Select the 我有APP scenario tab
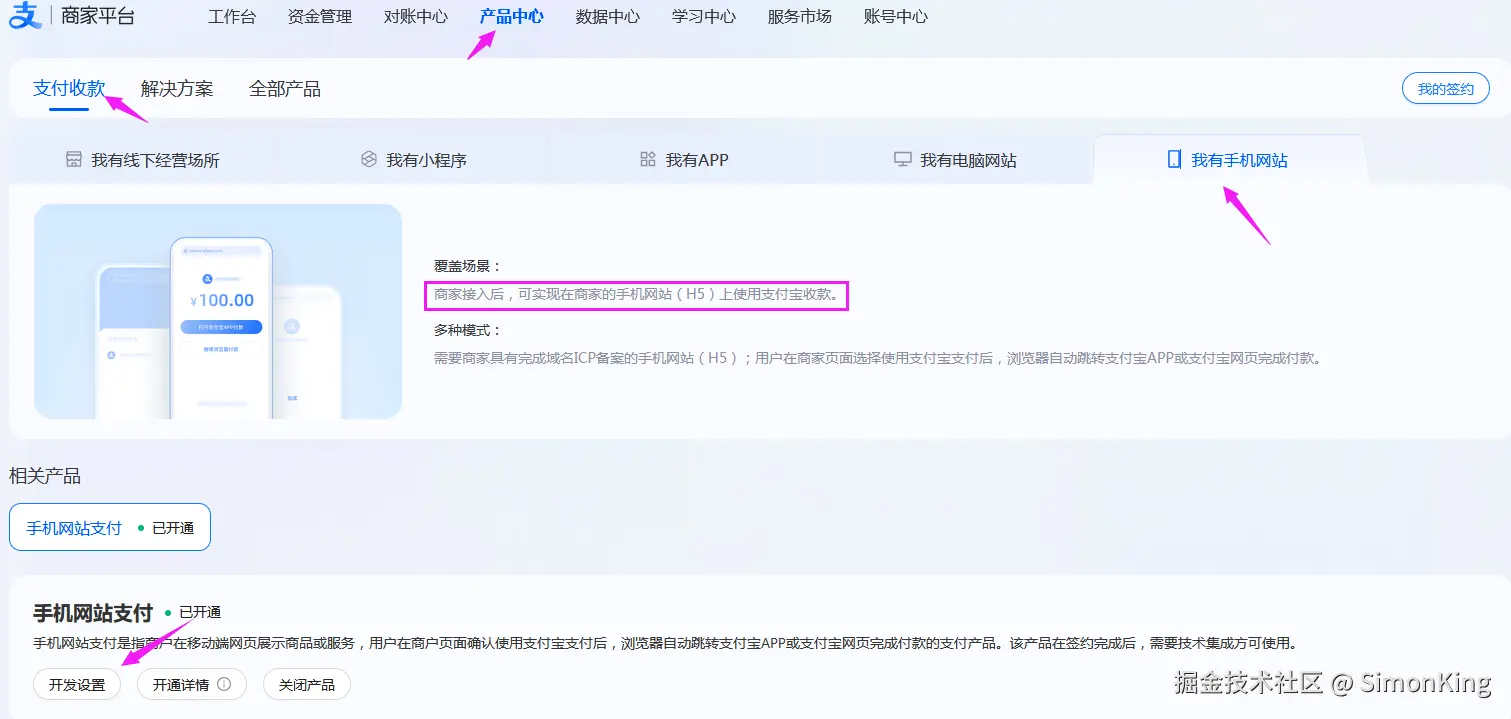This screenshot has height=719, width=1511. 685,160
